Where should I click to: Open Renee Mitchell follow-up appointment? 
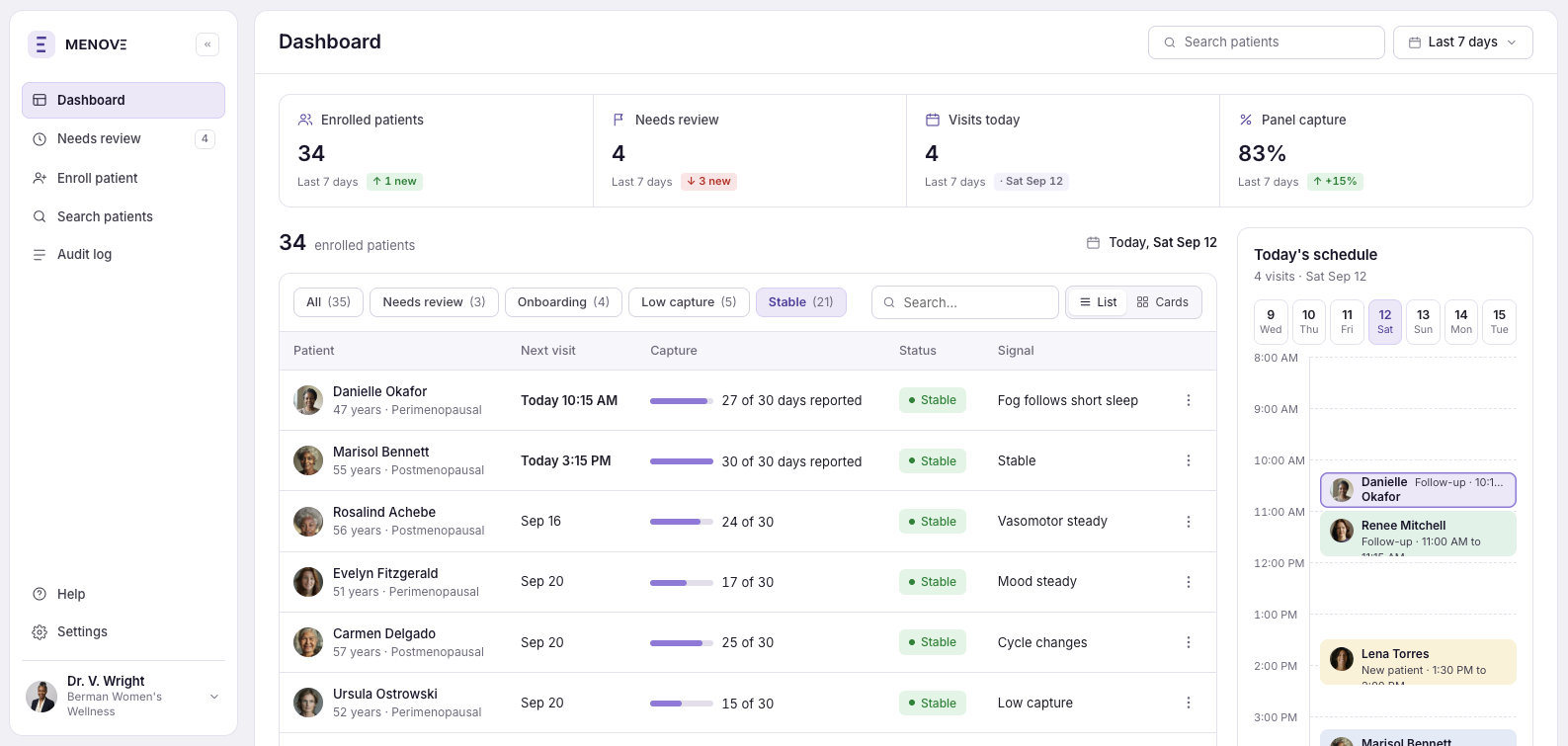1418,534
